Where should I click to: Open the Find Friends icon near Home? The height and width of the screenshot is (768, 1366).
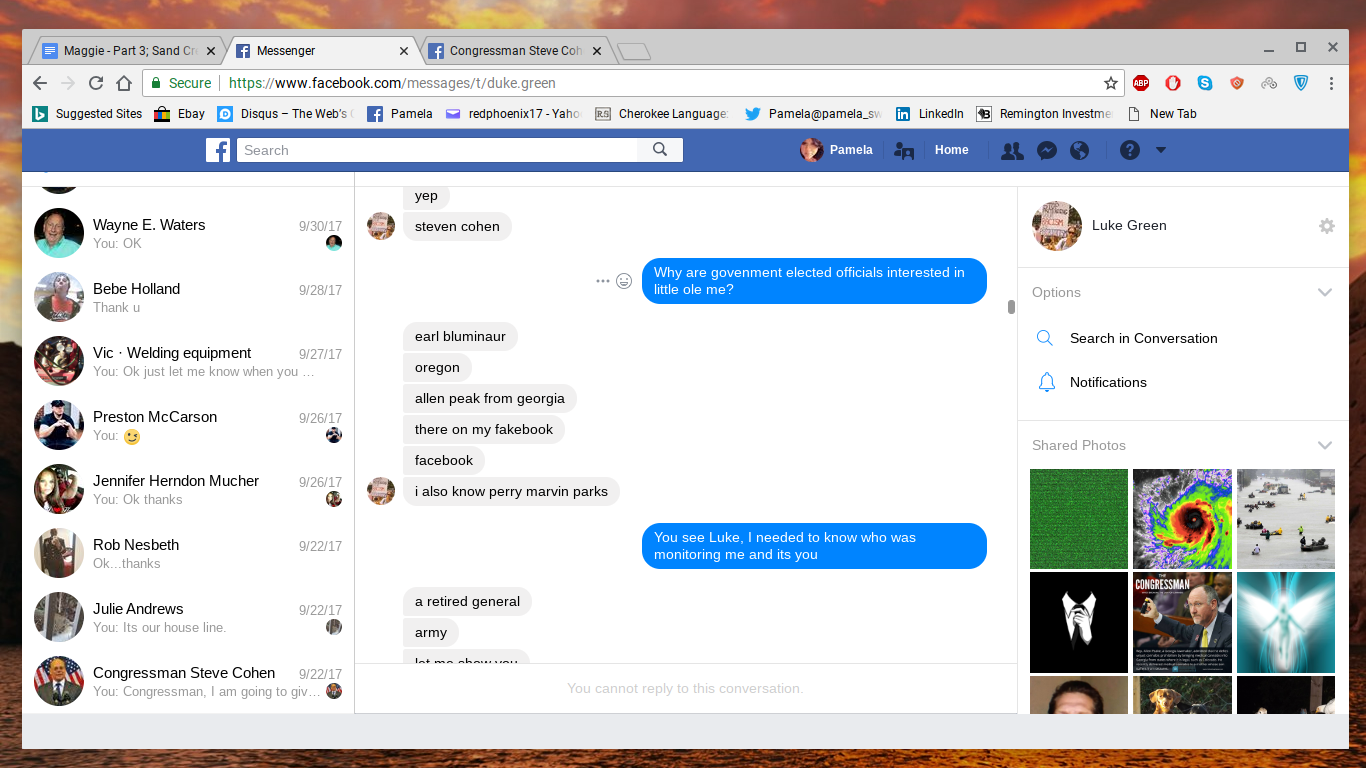(x=904, y=150)
